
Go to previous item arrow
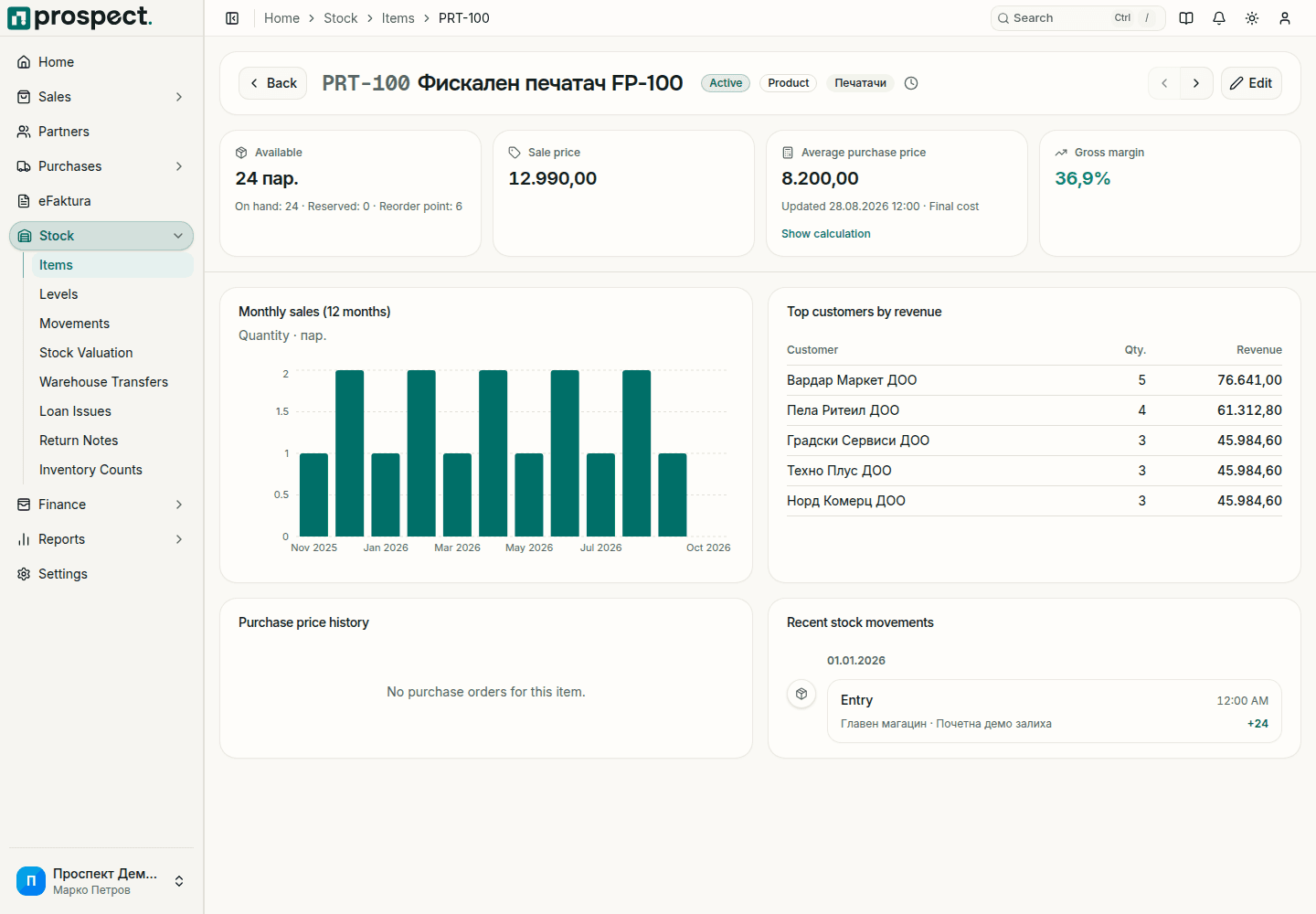1164,83
